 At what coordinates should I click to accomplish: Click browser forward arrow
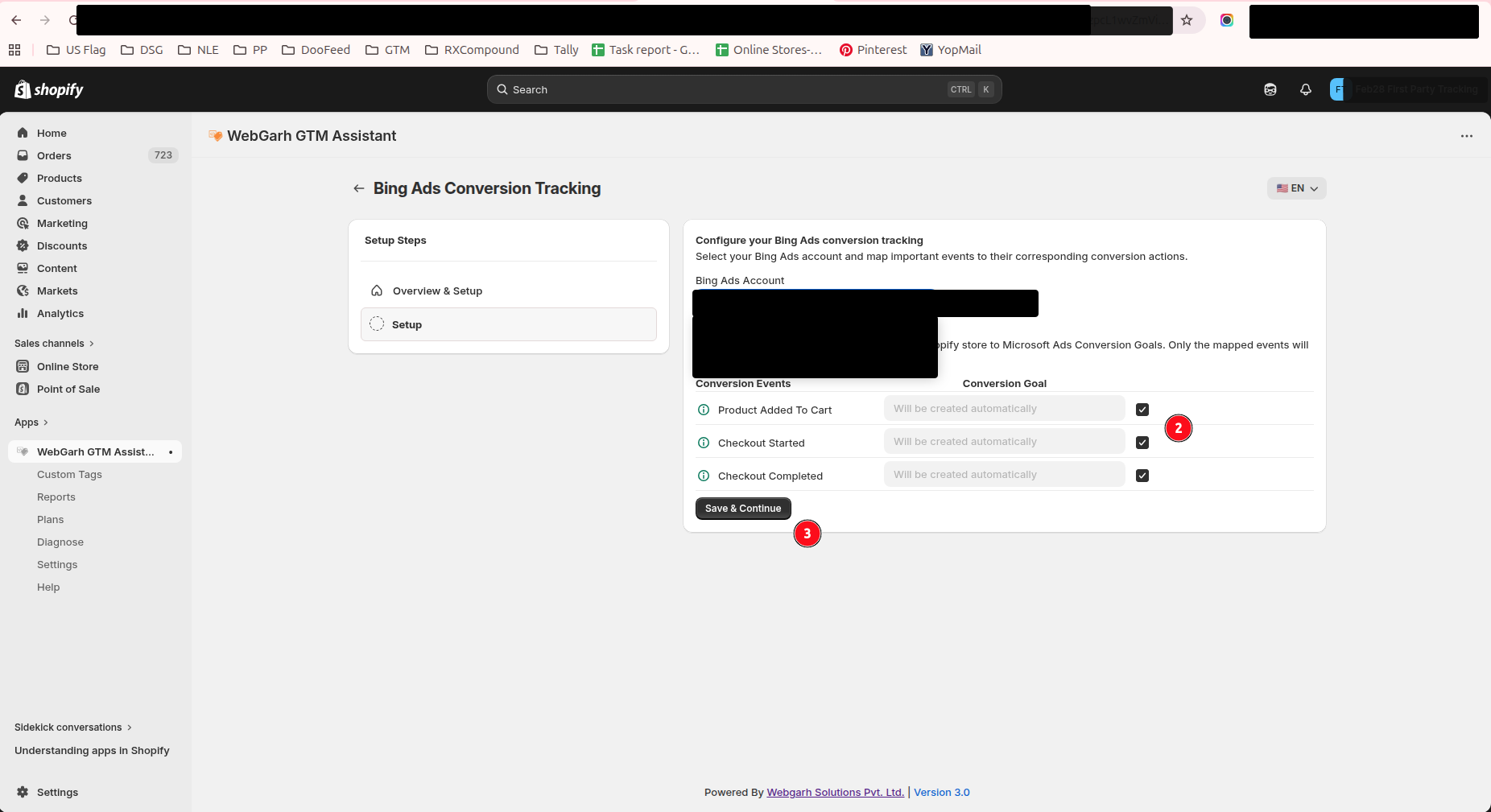pyautogui.click(x=45, y=20)
